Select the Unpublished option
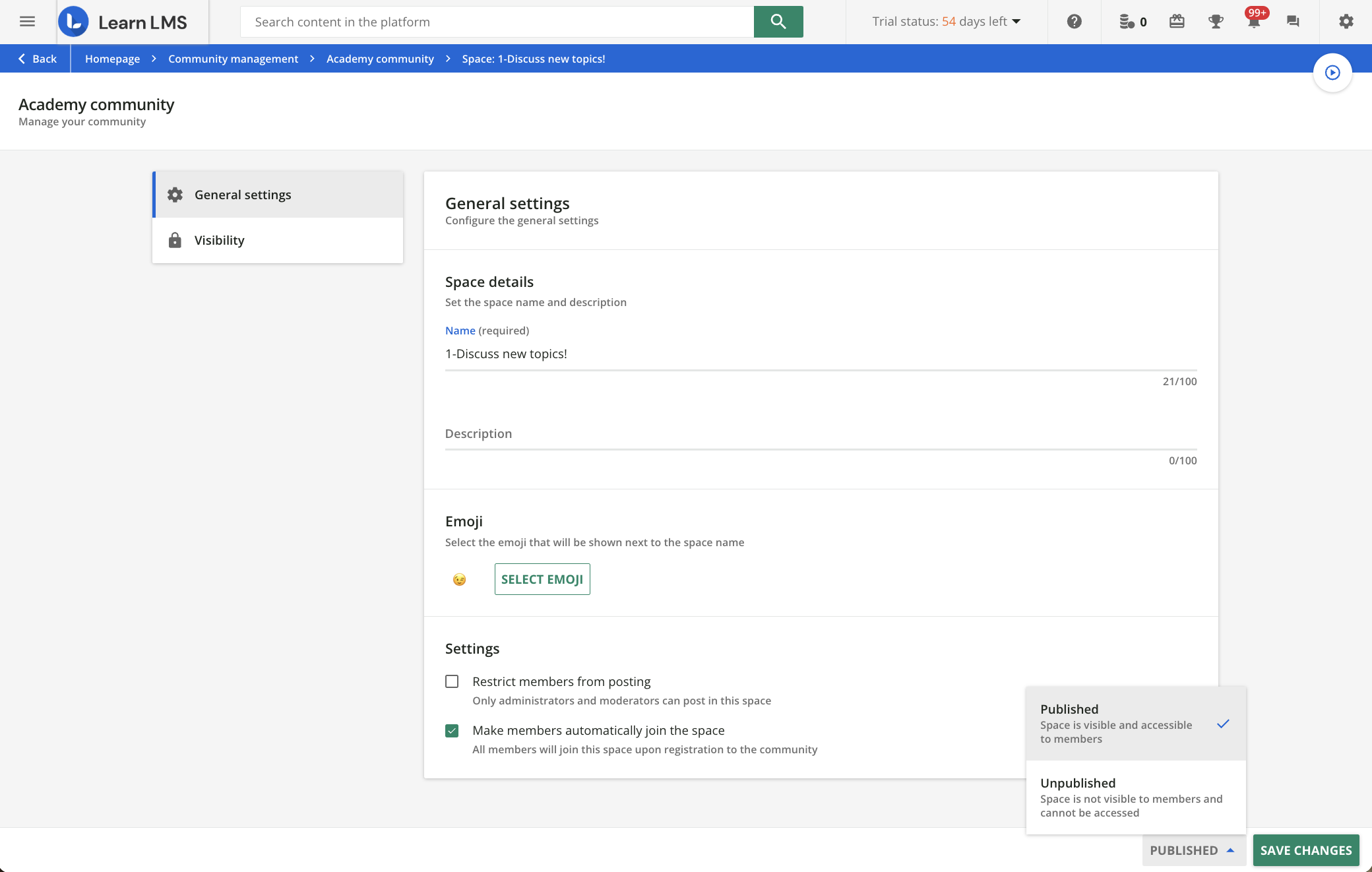This screenshot has width=1372, height=872. (1136, 797)
